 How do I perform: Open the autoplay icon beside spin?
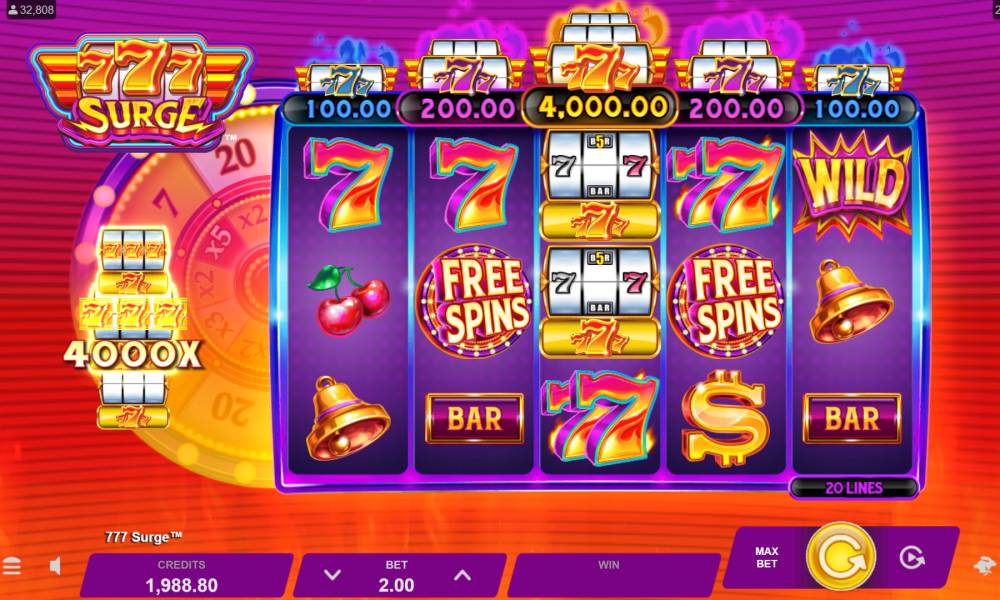pos(912,558)
